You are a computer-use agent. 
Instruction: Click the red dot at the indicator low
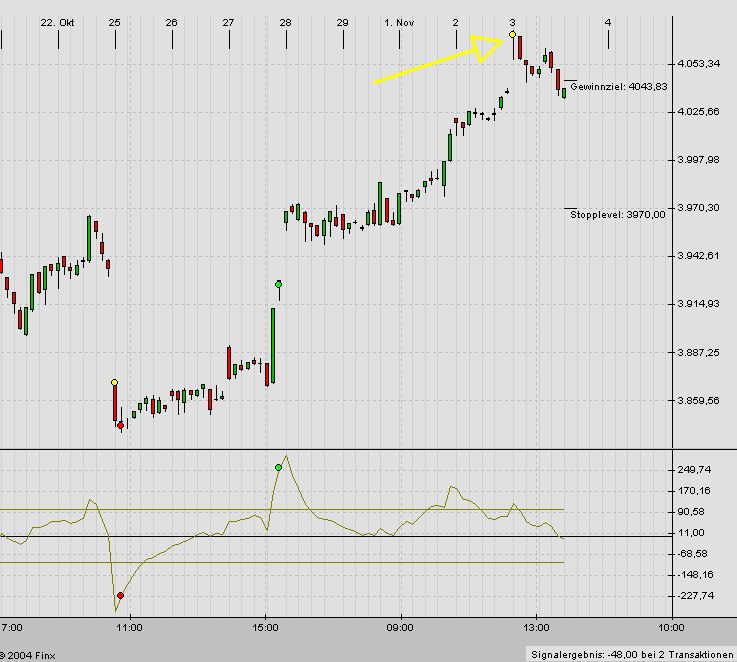tap(120, 595)
